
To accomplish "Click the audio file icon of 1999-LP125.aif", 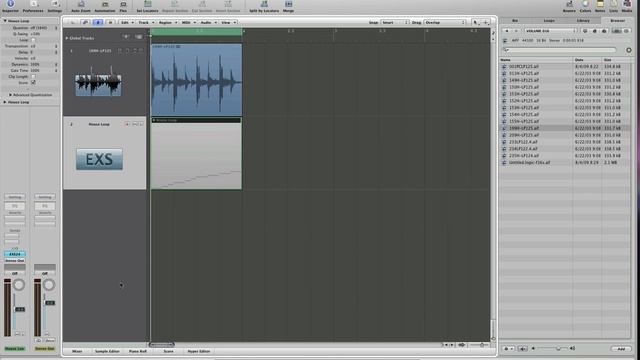I will 504,128.
